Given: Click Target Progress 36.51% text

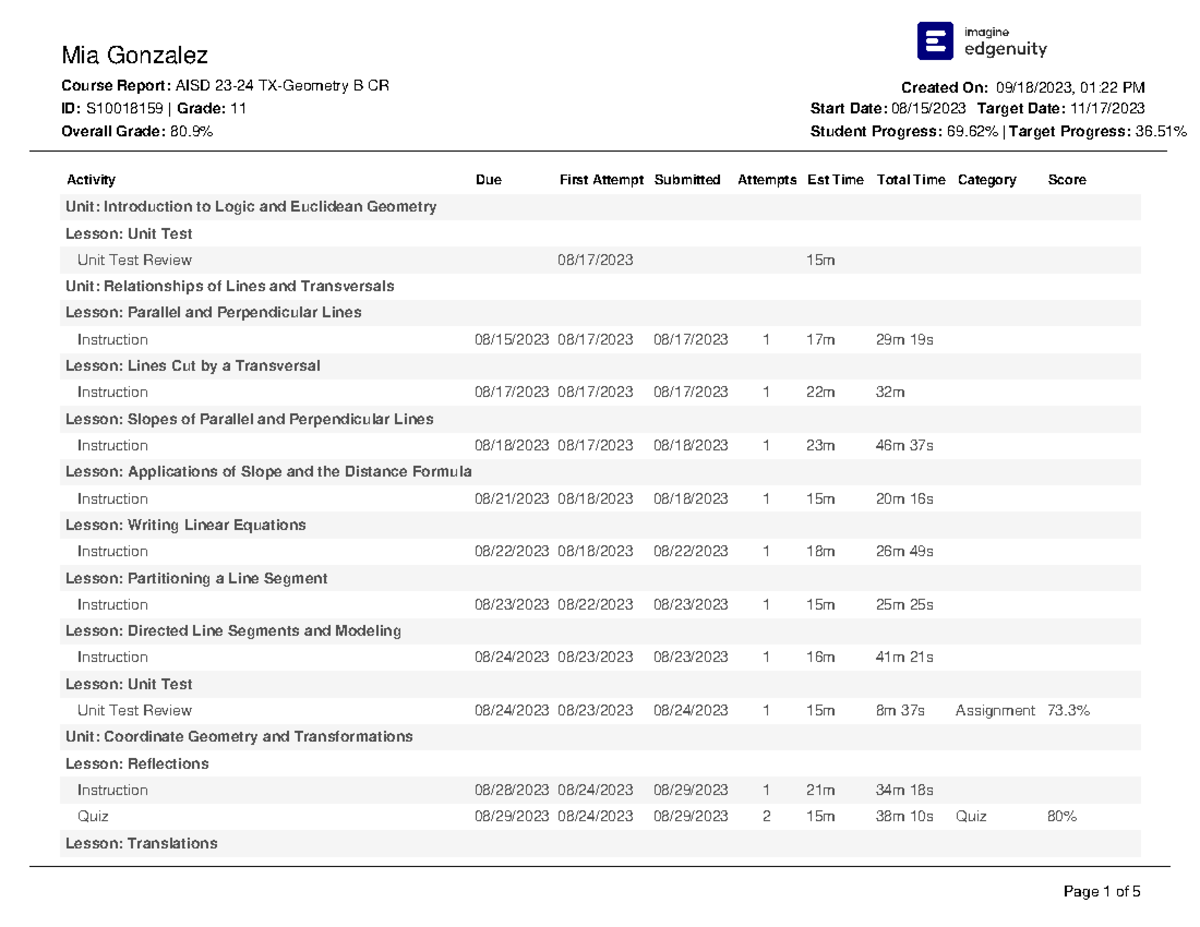Looking at the screenshot, I should coord(1098,131).
